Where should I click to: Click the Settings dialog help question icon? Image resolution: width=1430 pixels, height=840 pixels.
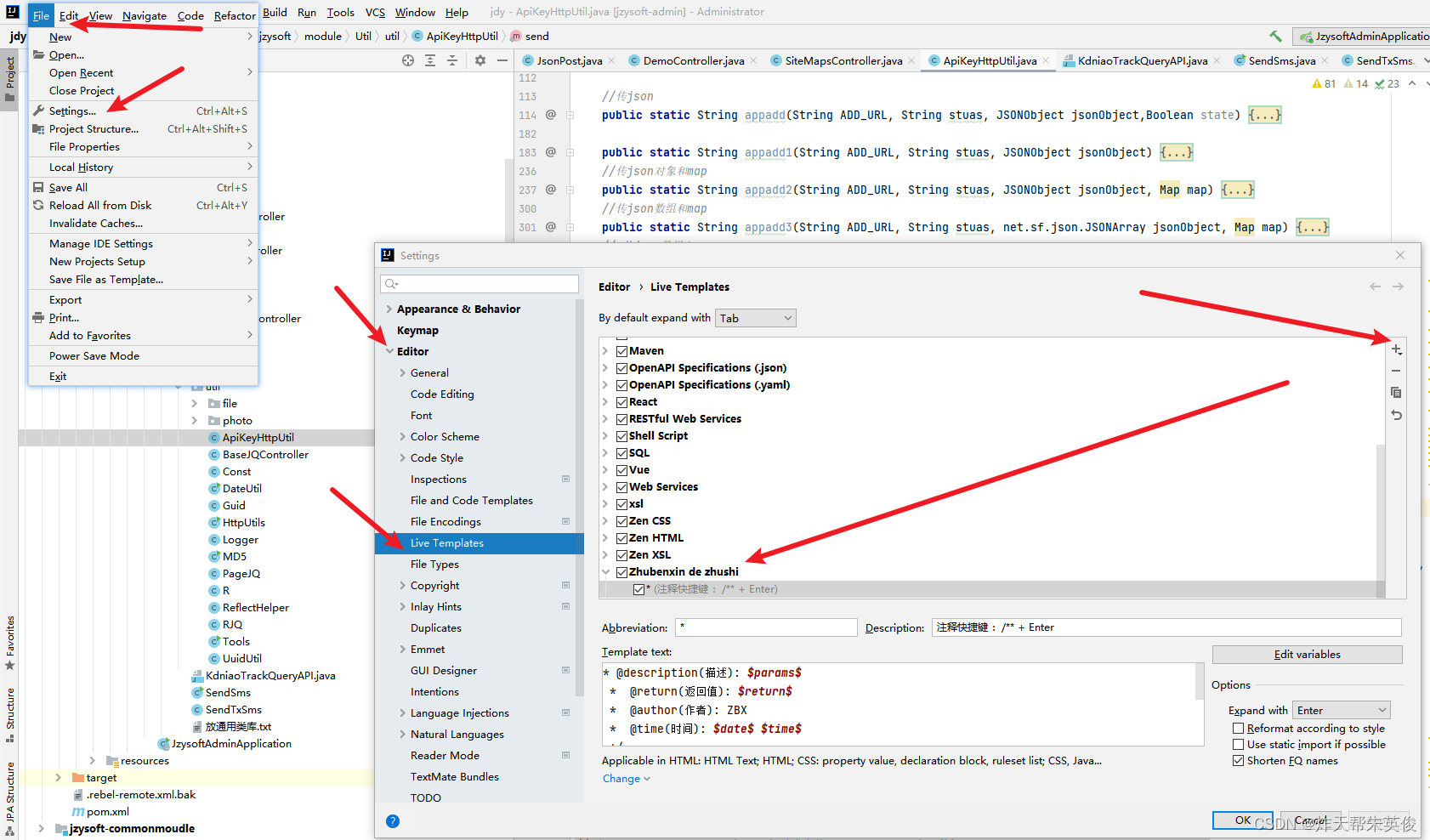[392, 821]
